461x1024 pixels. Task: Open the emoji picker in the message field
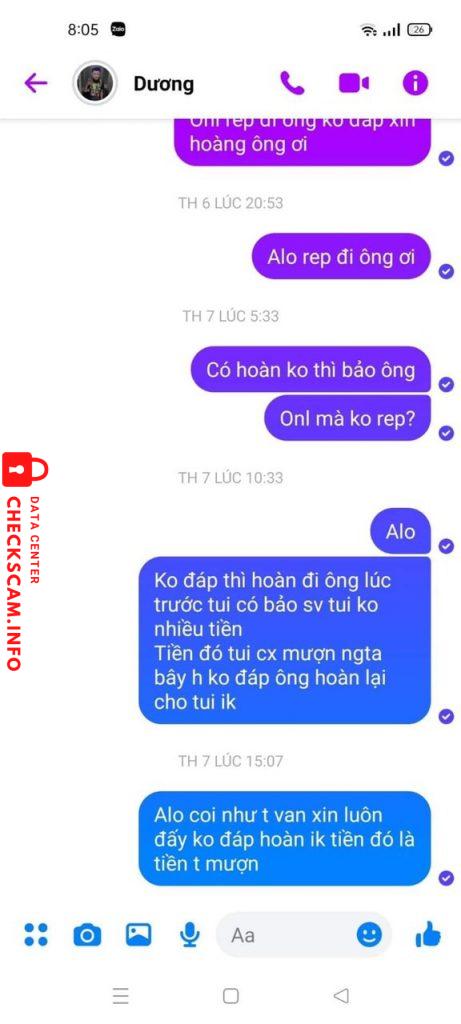point(369,935)
